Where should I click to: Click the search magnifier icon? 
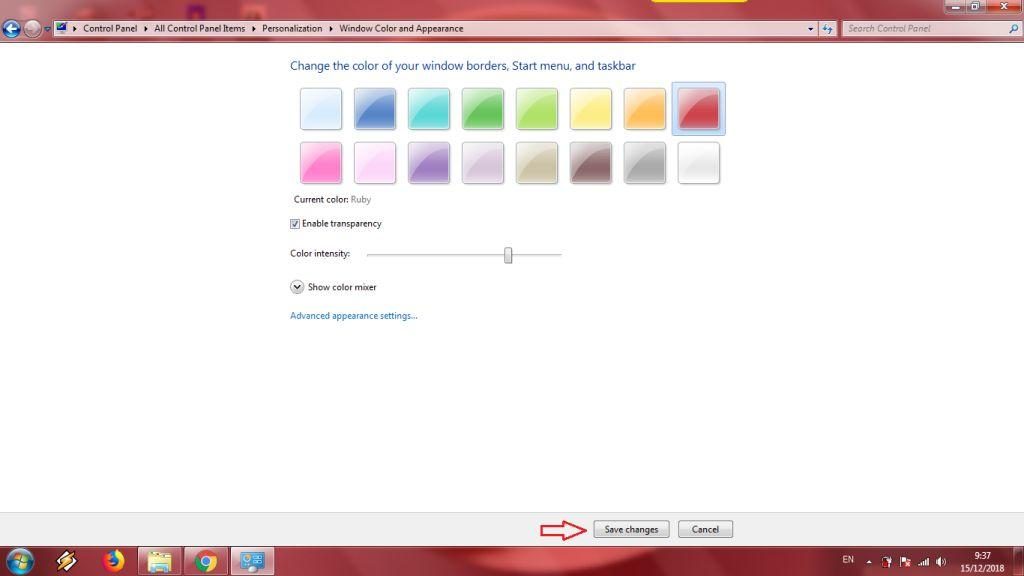tap(1014, 29)
